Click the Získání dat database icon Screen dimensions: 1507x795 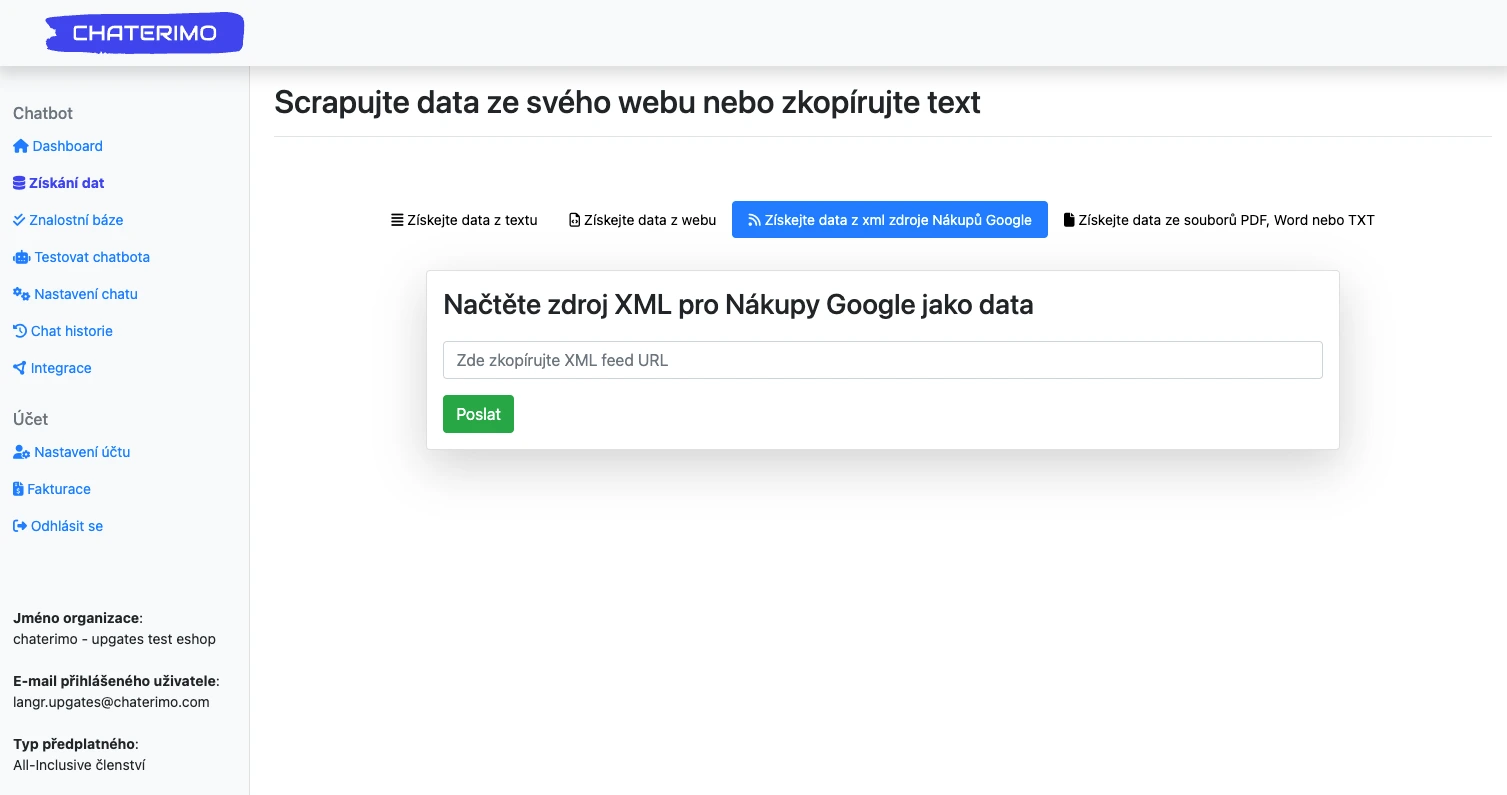19,183
